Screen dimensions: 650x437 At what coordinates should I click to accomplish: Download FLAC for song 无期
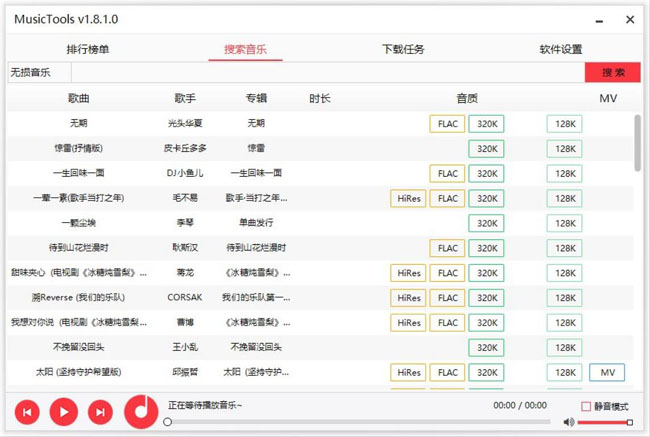tap(447, 124)
